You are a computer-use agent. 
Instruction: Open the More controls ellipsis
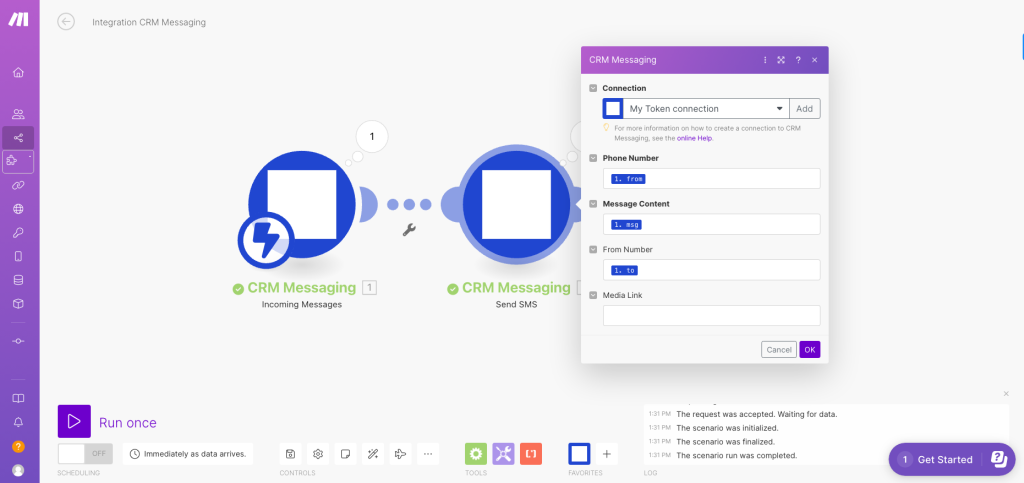[x=428, y=454]
